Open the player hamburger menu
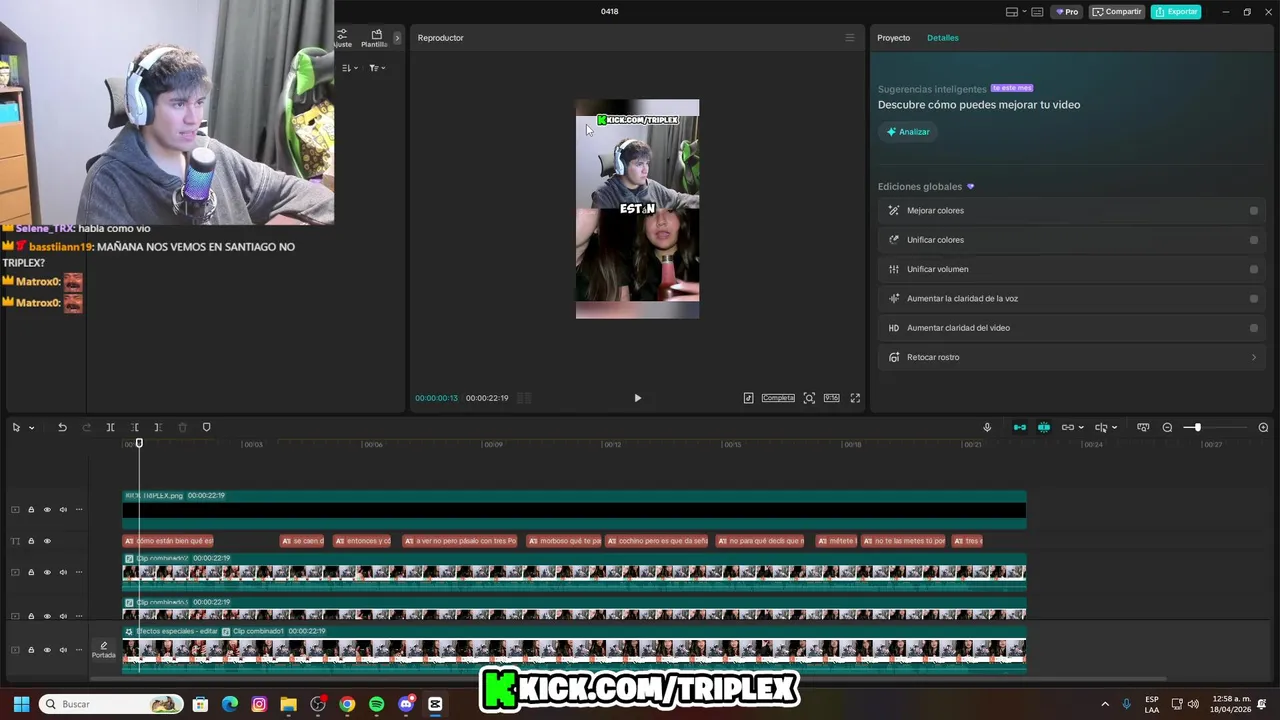Viewport: 1280px width, 720px height. 850,38
